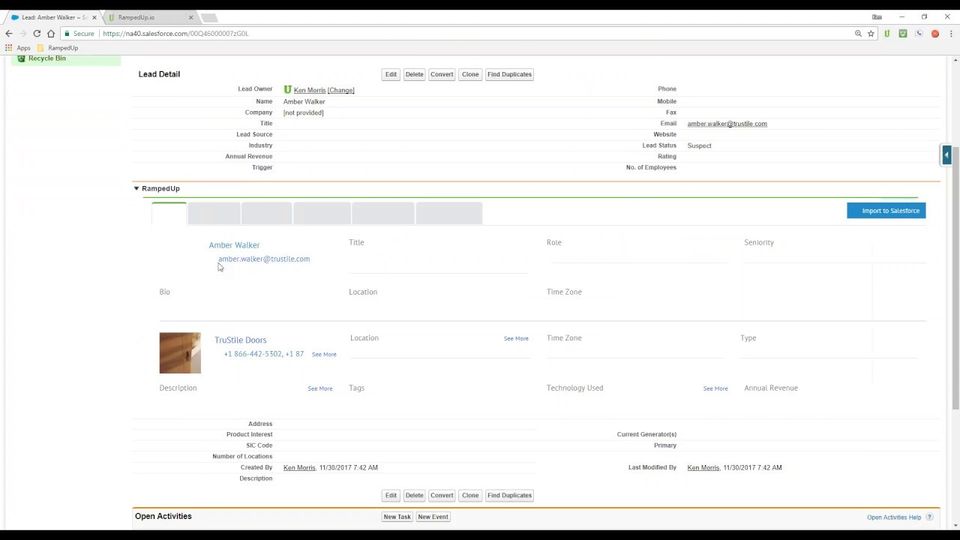The width and height of the screenshot is (960, 540).
Task: Create a New Task
Action: click(x=397, y=517)
